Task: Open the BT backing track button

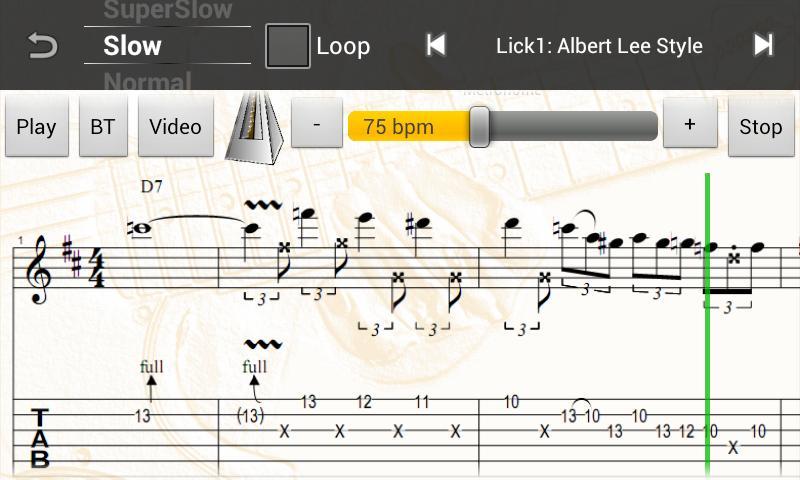Action: tap(103, 127)
